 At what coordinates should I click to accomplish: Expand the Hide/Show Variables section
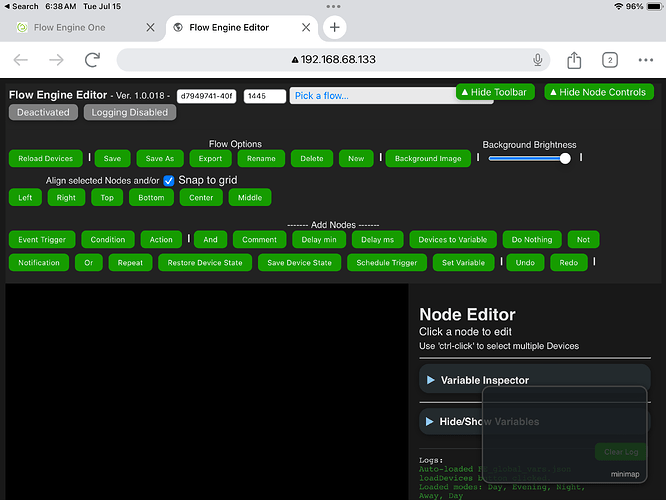tap(535, 421)
